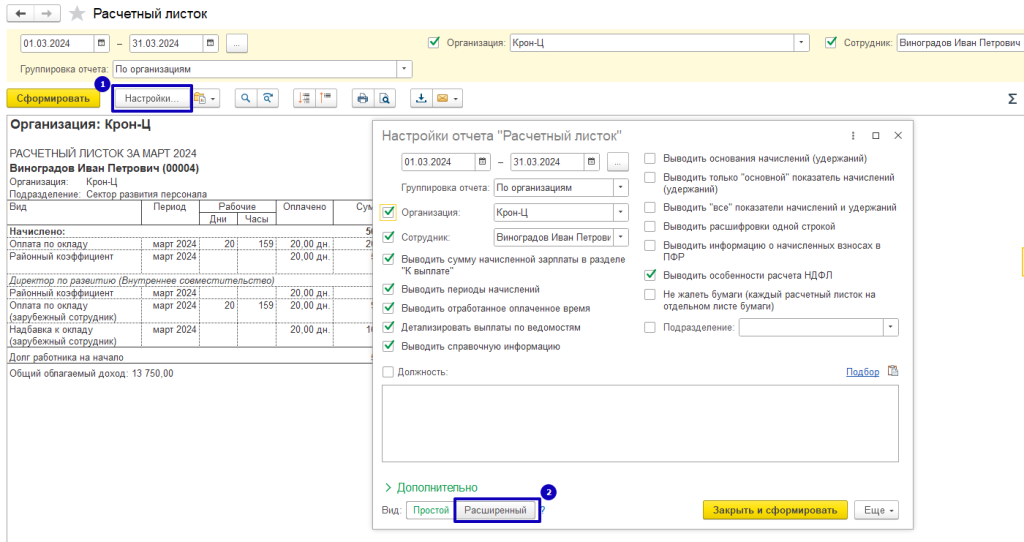1024x542 pixels.
Task: Go back with the left arrow button
Action: [x=21, y=13]
